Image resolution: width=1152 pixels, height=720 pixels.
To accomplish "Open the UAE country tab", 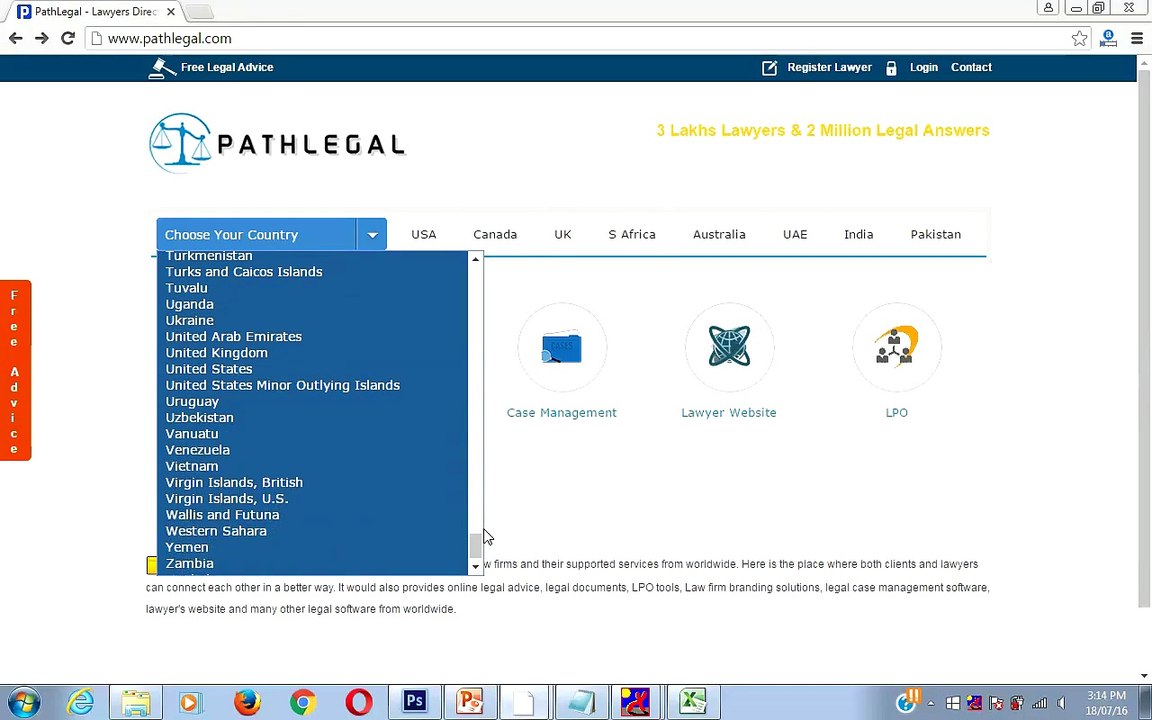I will 795,234.
